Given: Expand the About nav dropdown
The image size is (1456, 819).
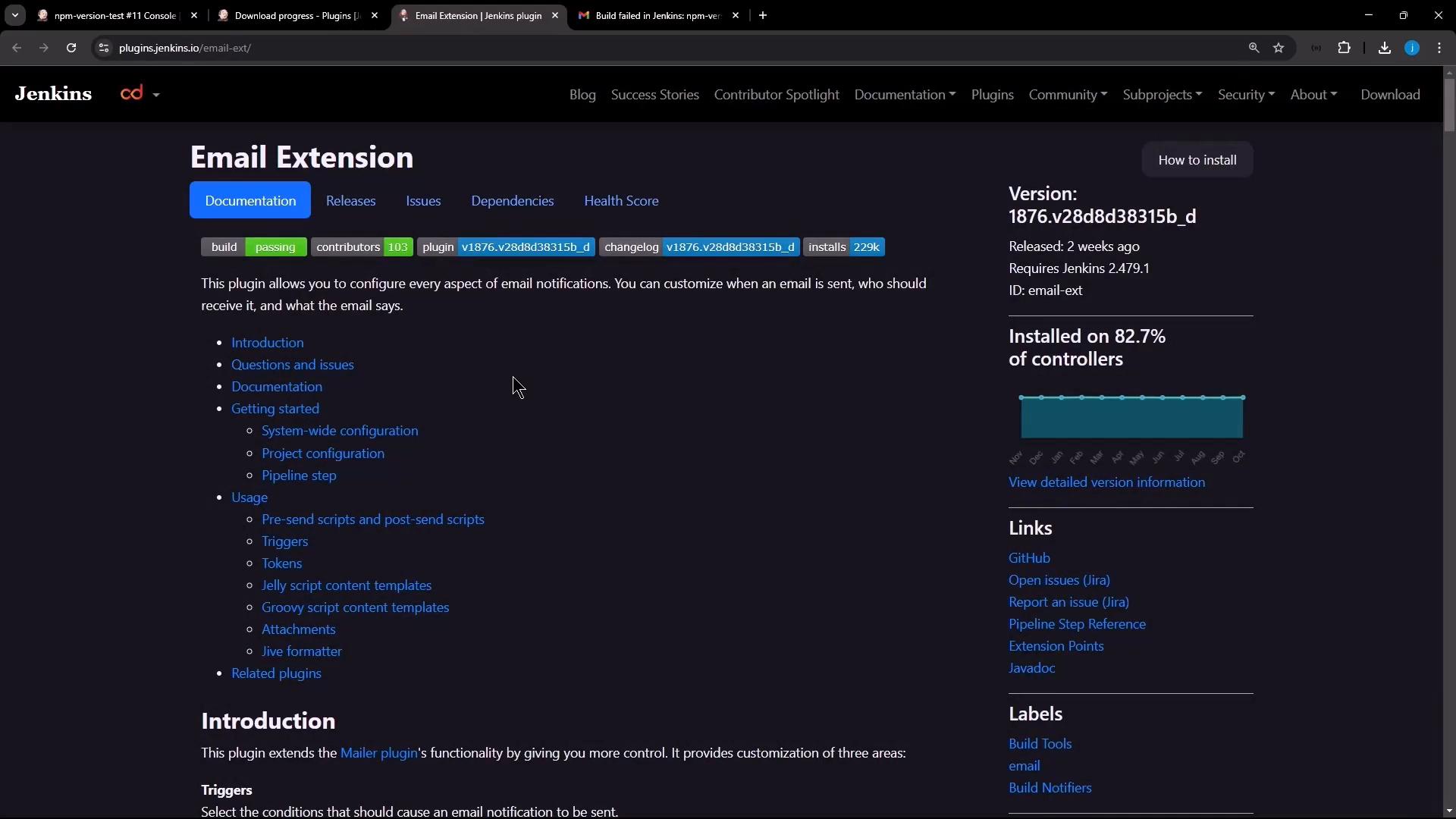Looking at the screenshot, I should pyautogui.click(x=1313, y=95).
